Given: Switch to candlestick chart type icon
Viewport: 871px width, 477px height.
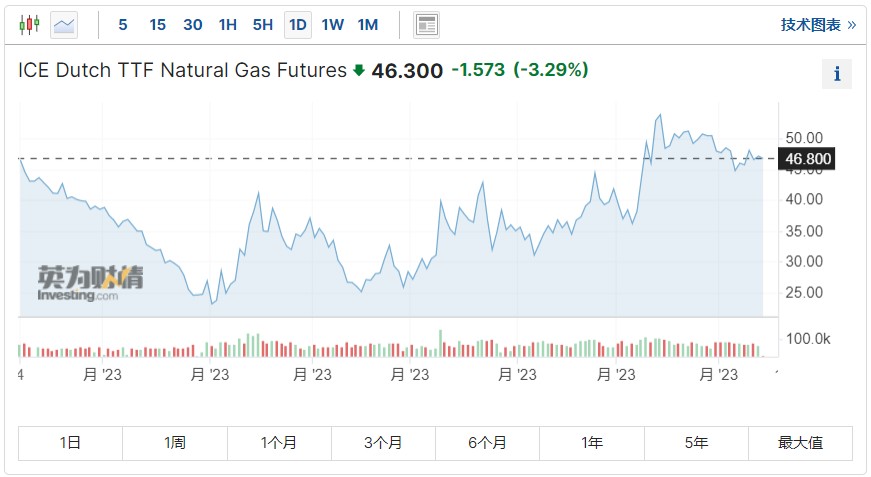Looking at the screenshot, I should (30, 25).
